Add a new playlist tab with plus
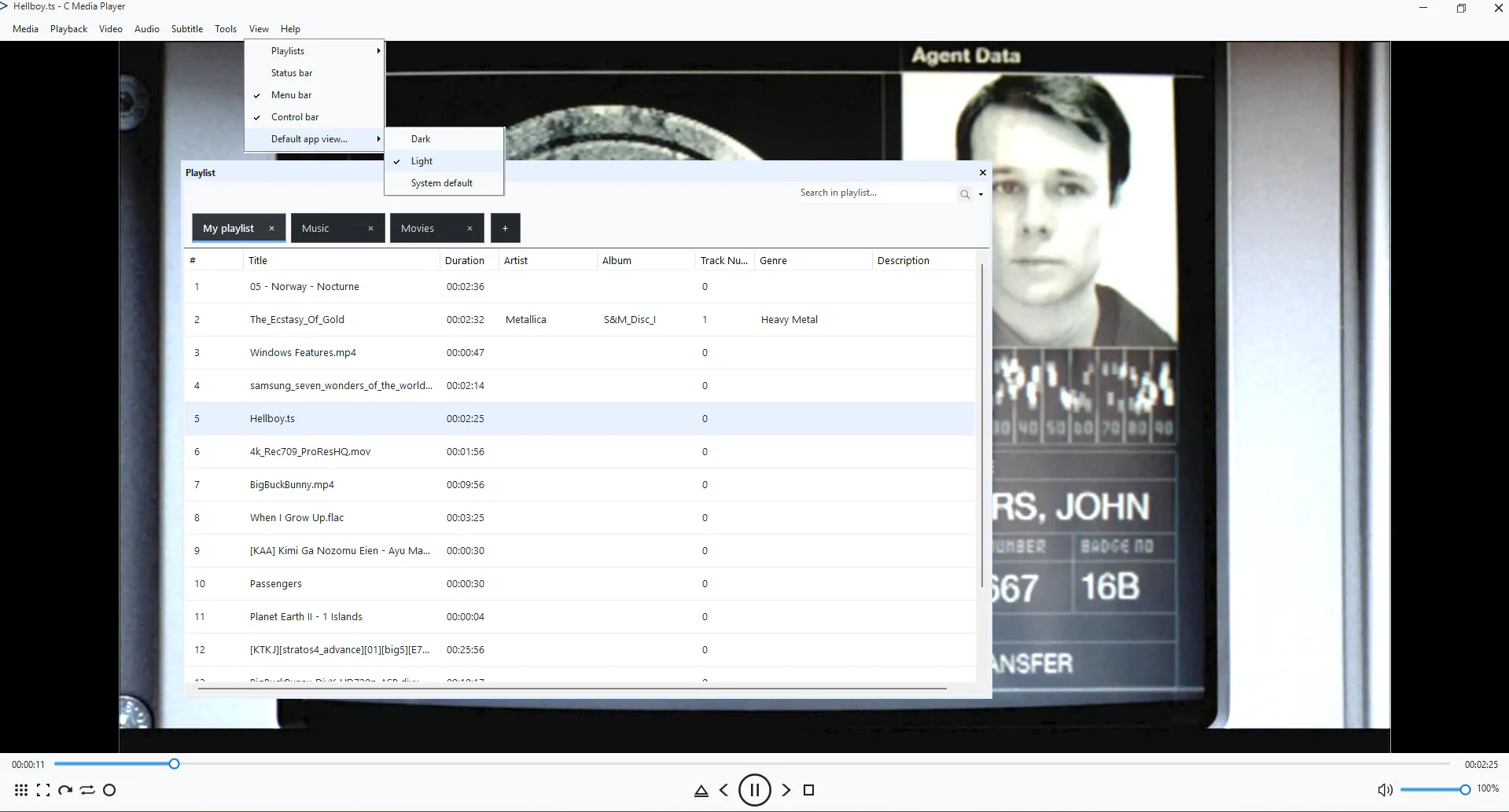Viewport: 1509px width, 812px height. tap(506, 228)
